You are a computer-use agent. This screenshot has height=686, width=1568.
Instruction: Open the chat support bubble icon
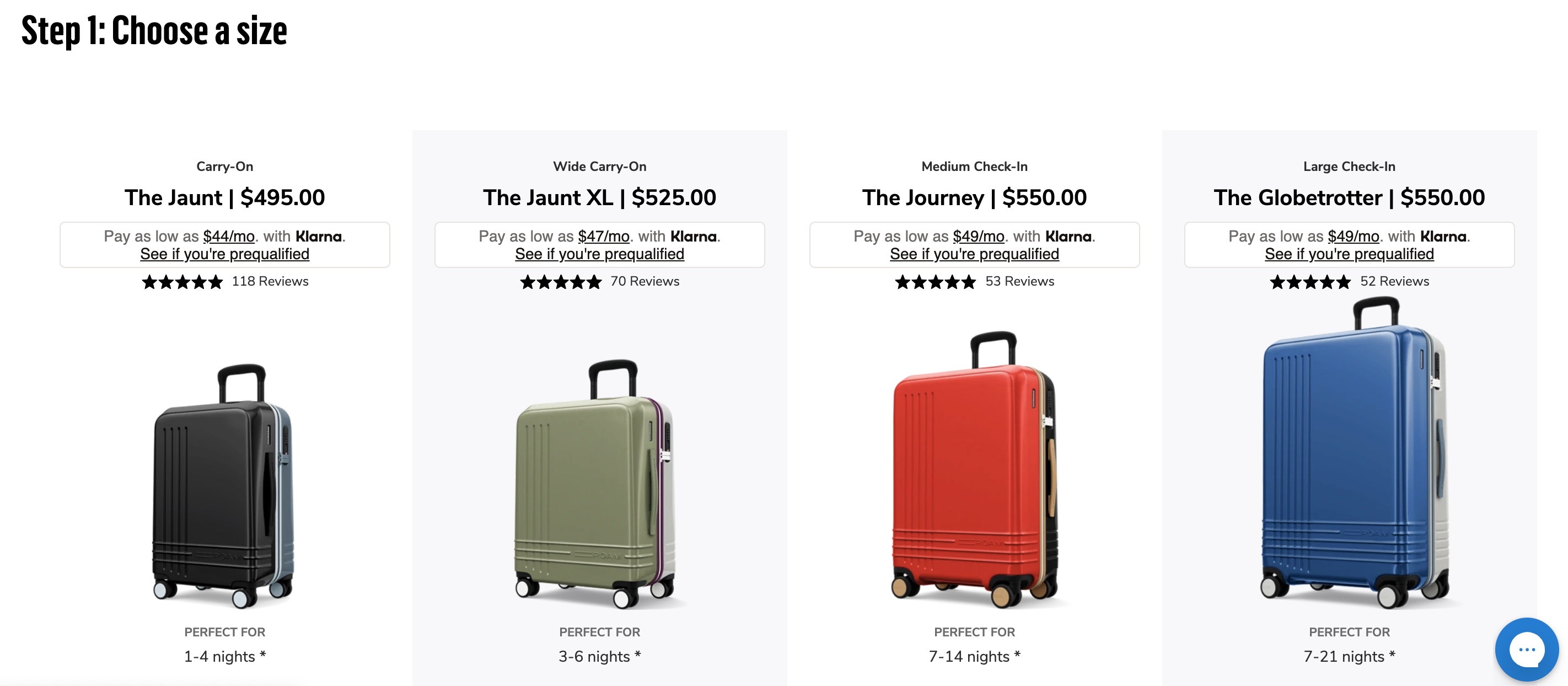tap(1526, 649)
